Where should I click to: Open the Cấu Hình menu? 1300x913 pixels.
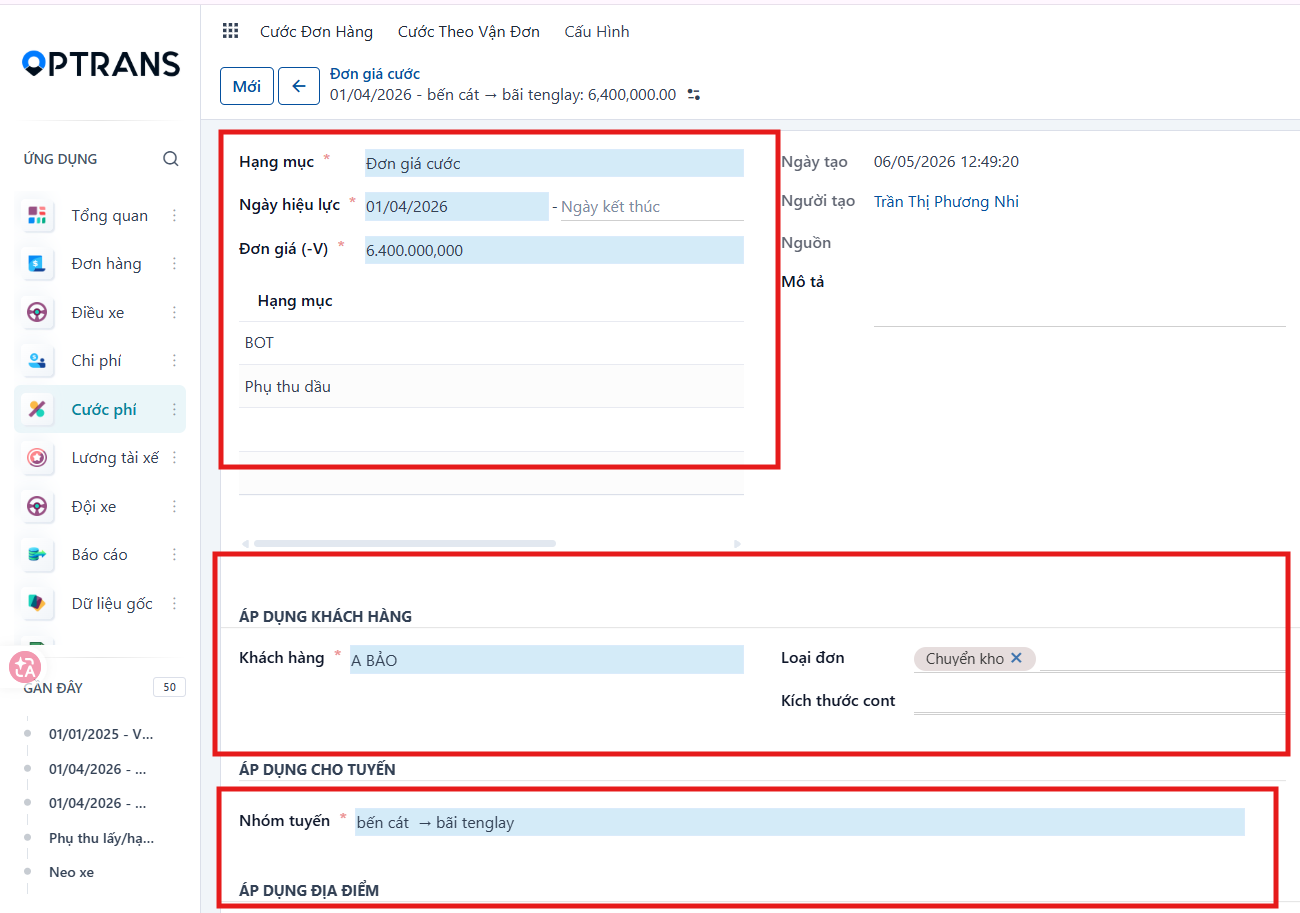pyautogui.click(x=597, y=31)
